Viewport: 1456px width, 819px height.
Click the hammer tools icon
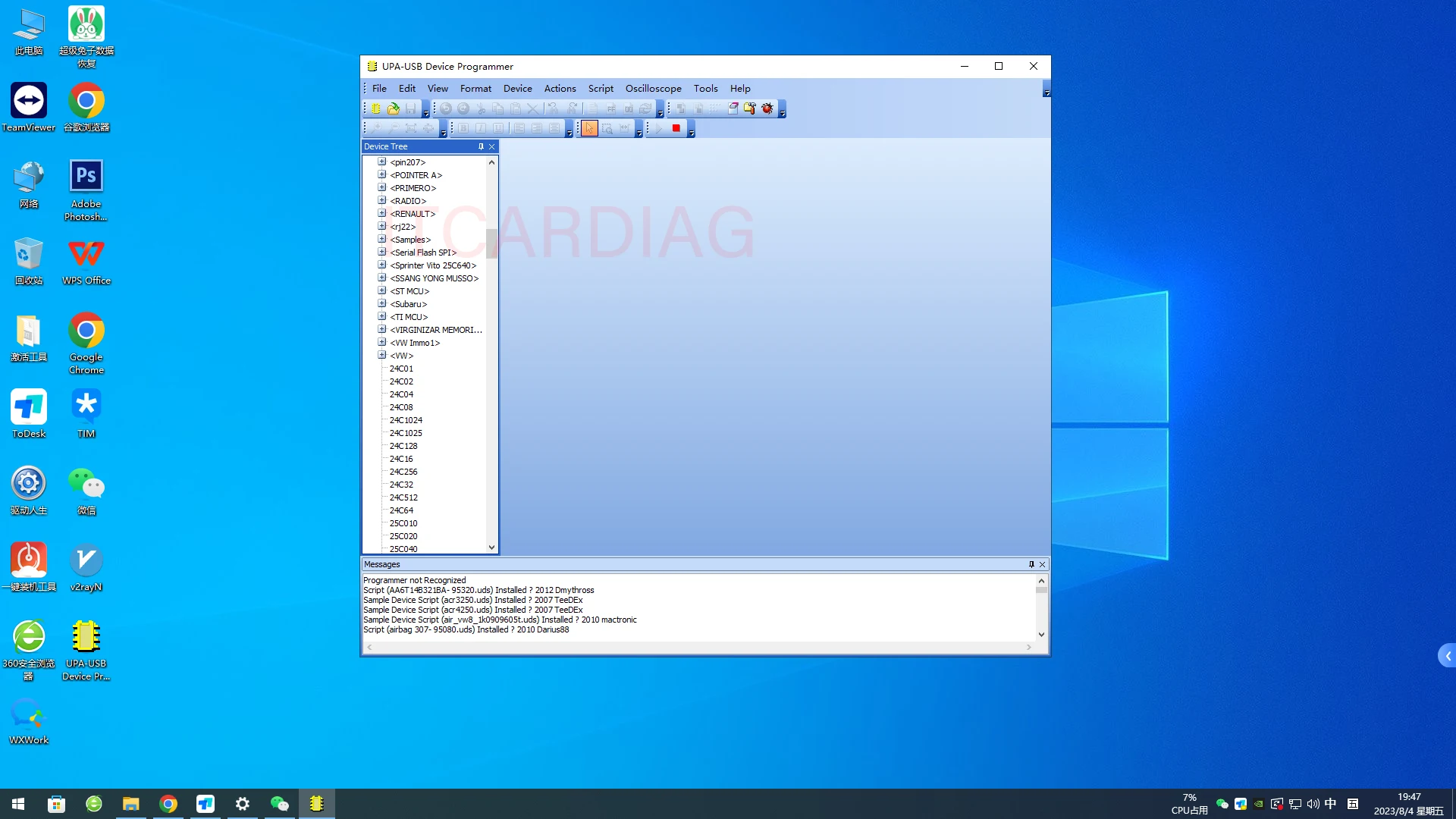(750, 108)
